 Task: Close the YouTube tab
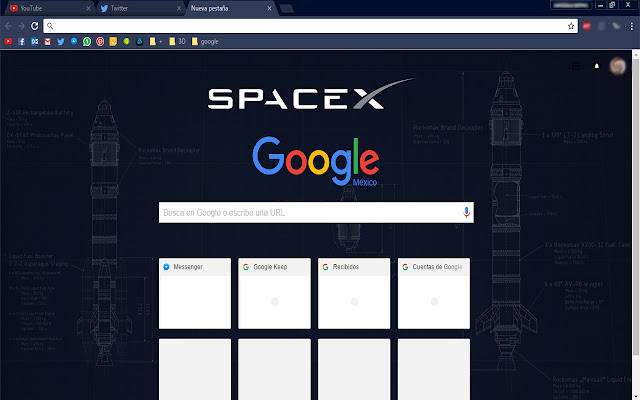89,8
